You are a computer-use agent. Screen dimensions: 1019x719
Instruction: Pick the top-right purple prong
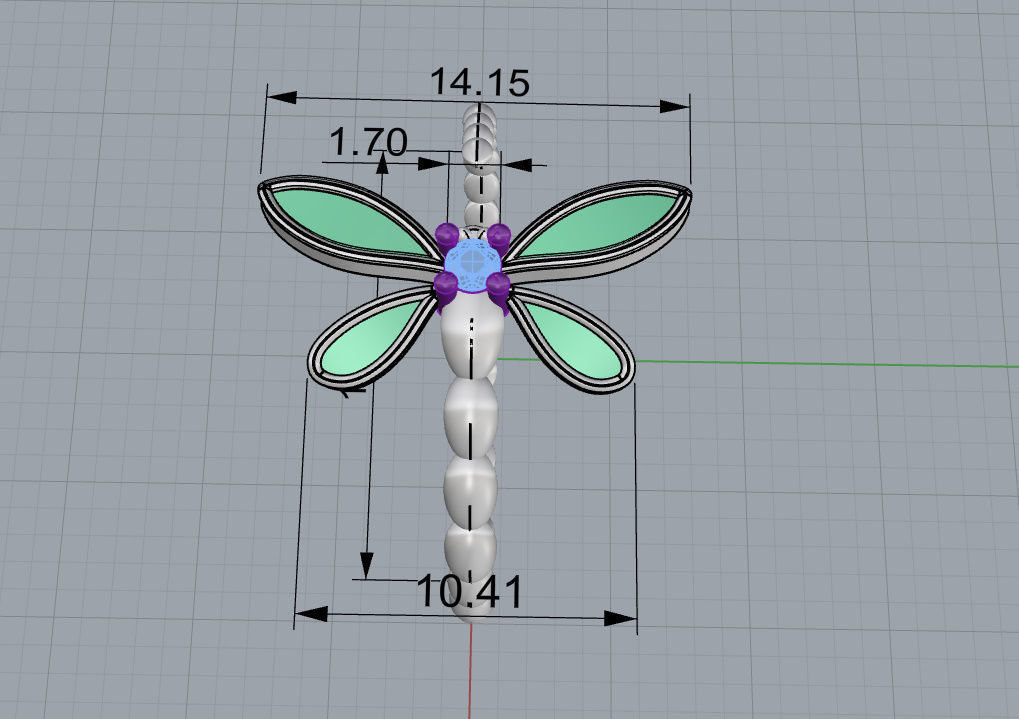pos(498,237)
